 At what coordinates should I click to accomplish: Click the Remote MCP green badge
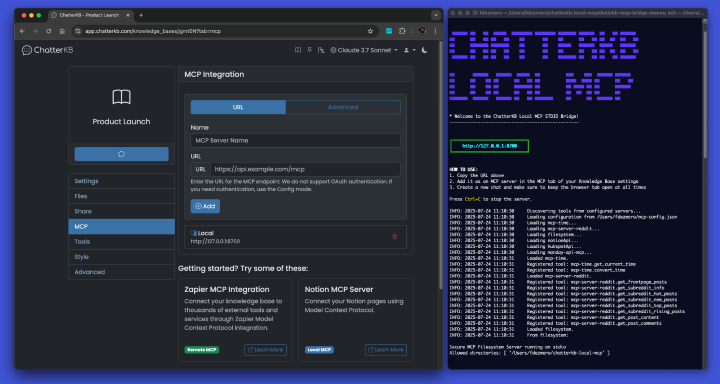tap(202, 350)
